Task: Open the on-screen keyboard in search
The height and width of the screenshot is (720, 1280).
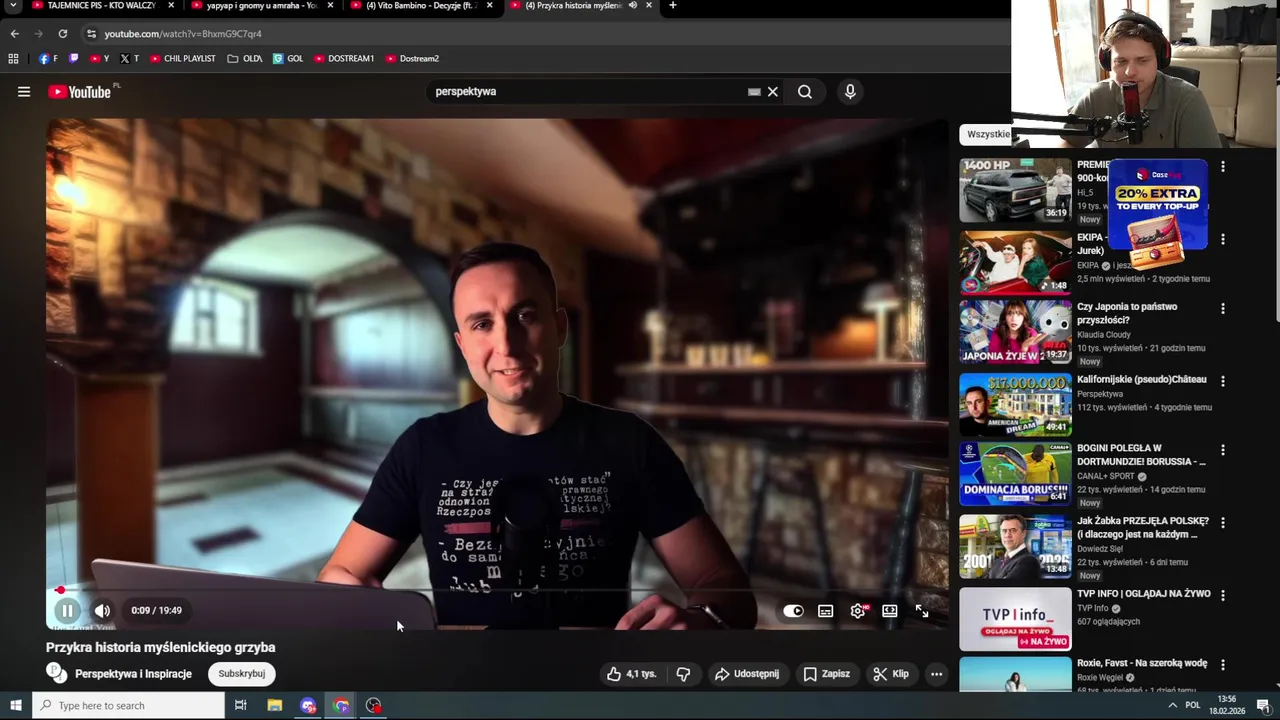Action: click(754, 92)
